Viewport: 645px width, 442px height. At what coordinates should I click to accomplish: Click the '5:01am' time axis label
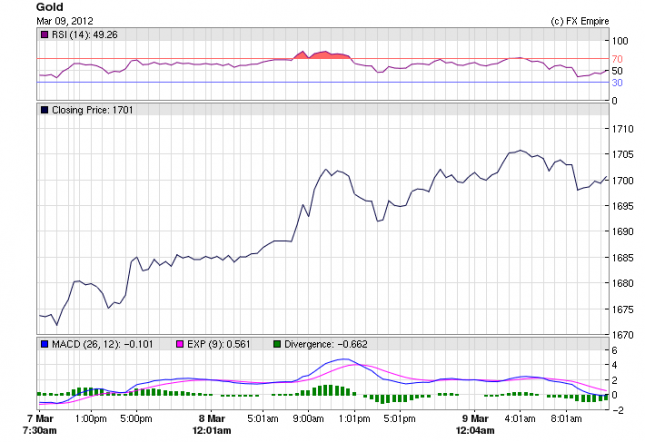click(x=262, y=419)
